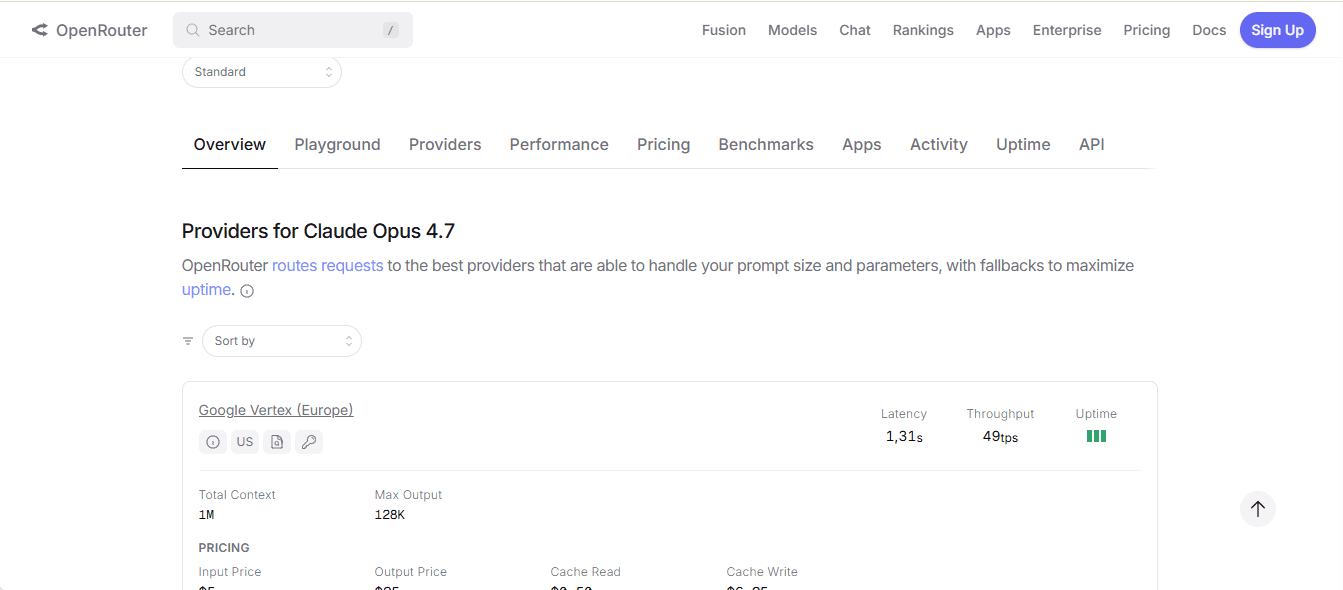Open Docs in the top navigation

tap(1209, 30)
